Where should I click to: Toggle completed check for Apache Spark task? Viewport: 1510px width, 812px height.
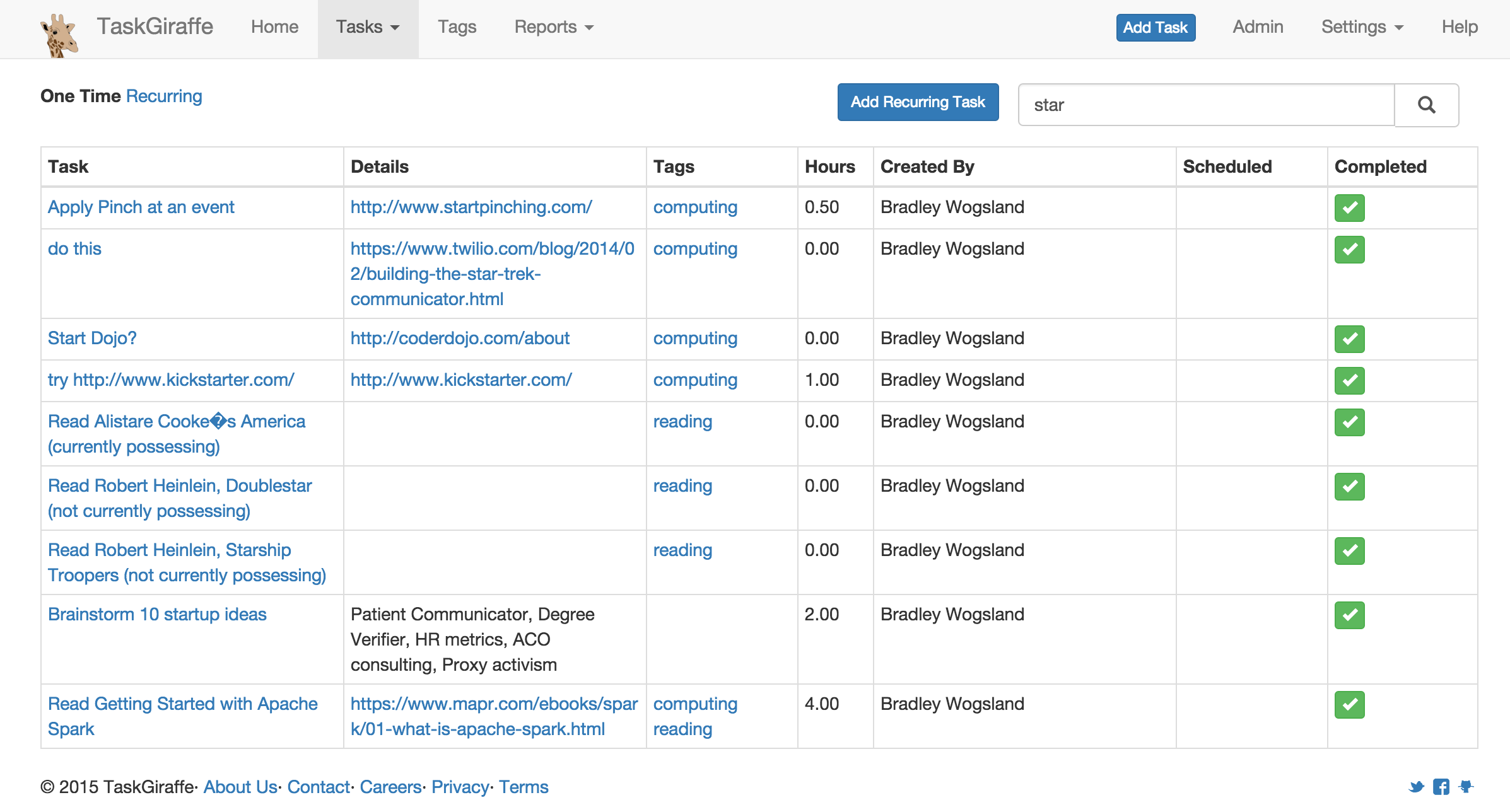(1349, 704)
